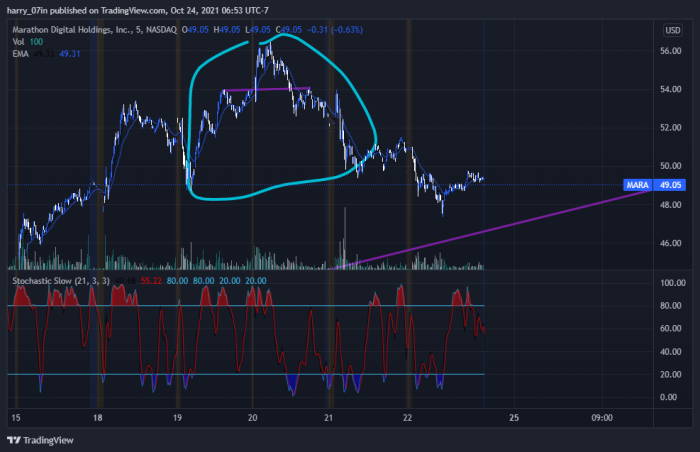Click the 80.00 stochastic axis label
Image resolution: width=700 pixels, height=452 pixels.
(671, 306)
